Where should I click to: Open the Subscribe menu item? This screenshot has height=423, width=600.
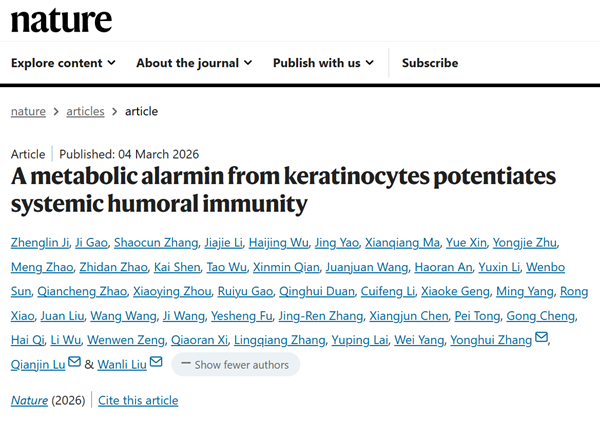pos(430,63)
